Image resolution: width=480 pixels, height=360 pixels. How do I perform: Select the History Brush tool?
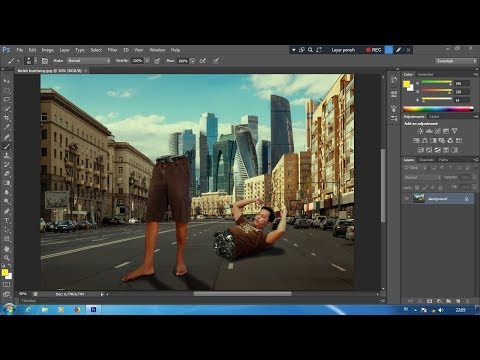pos(7,165)
